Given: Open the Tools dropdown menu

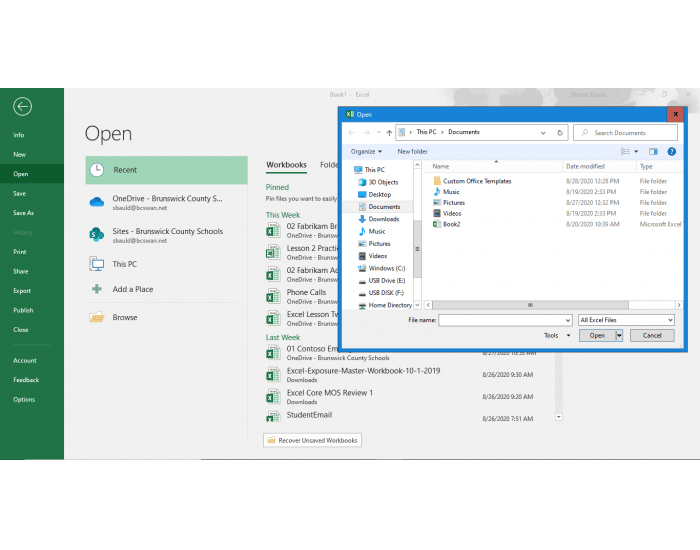Looking at the screenshot, I should tap(557, 336).
